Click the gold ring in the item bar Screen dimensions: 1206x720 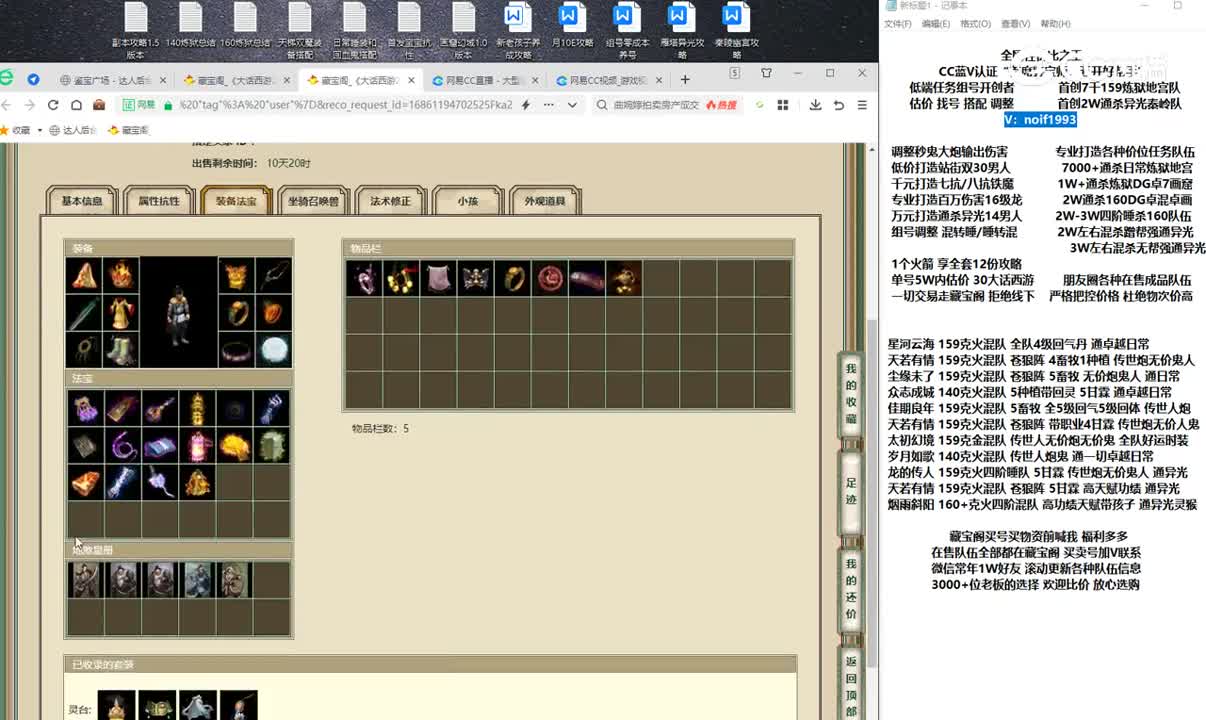pyautogui.click(x=513, y=278)
